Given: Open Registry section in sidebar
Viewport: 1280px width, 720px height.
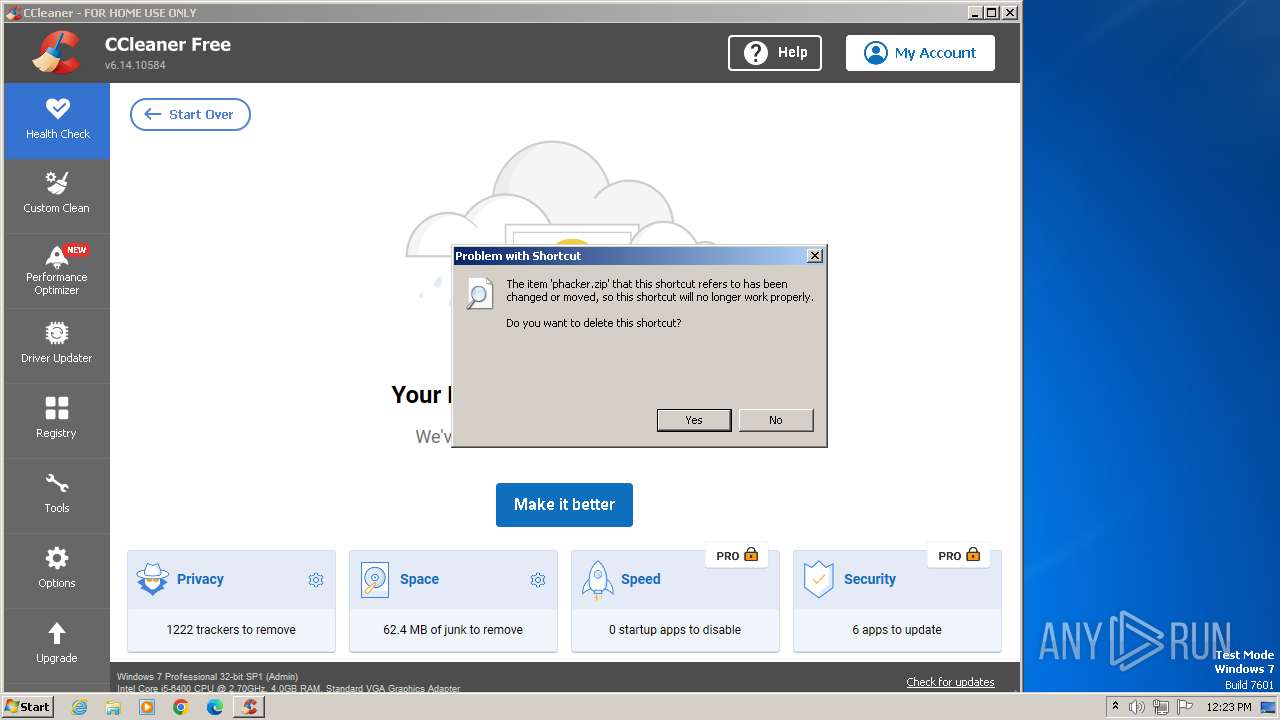Looking at the screenshot, I should [x=57, y=420].
